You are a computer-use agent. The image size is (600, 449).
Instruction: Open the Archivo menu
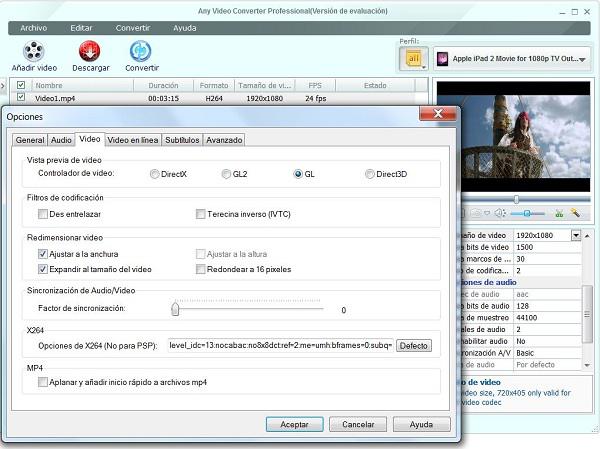click(34, 28)
